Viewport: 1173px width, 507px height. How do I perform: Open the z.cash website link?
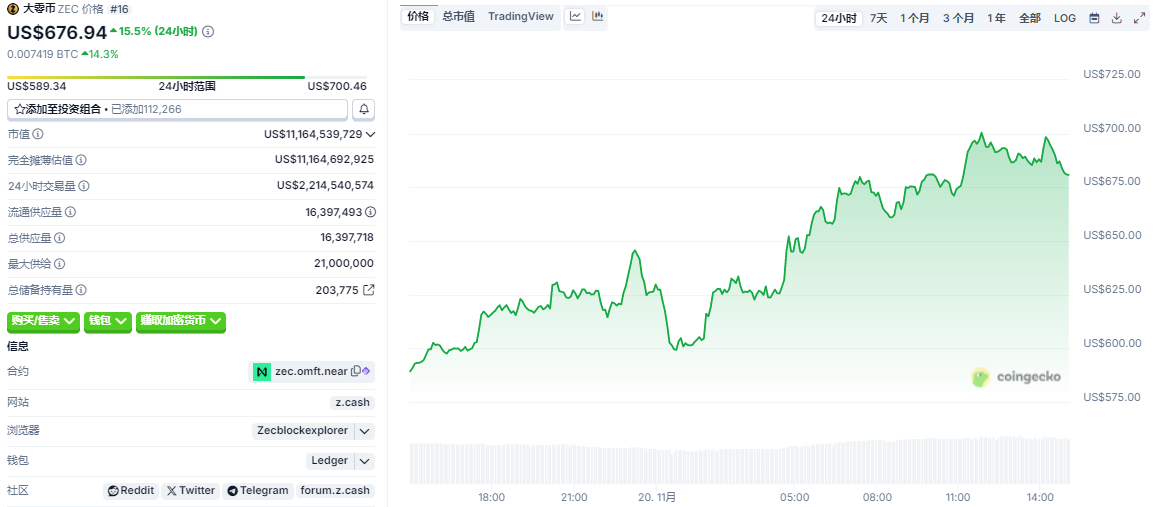[352, 402]
